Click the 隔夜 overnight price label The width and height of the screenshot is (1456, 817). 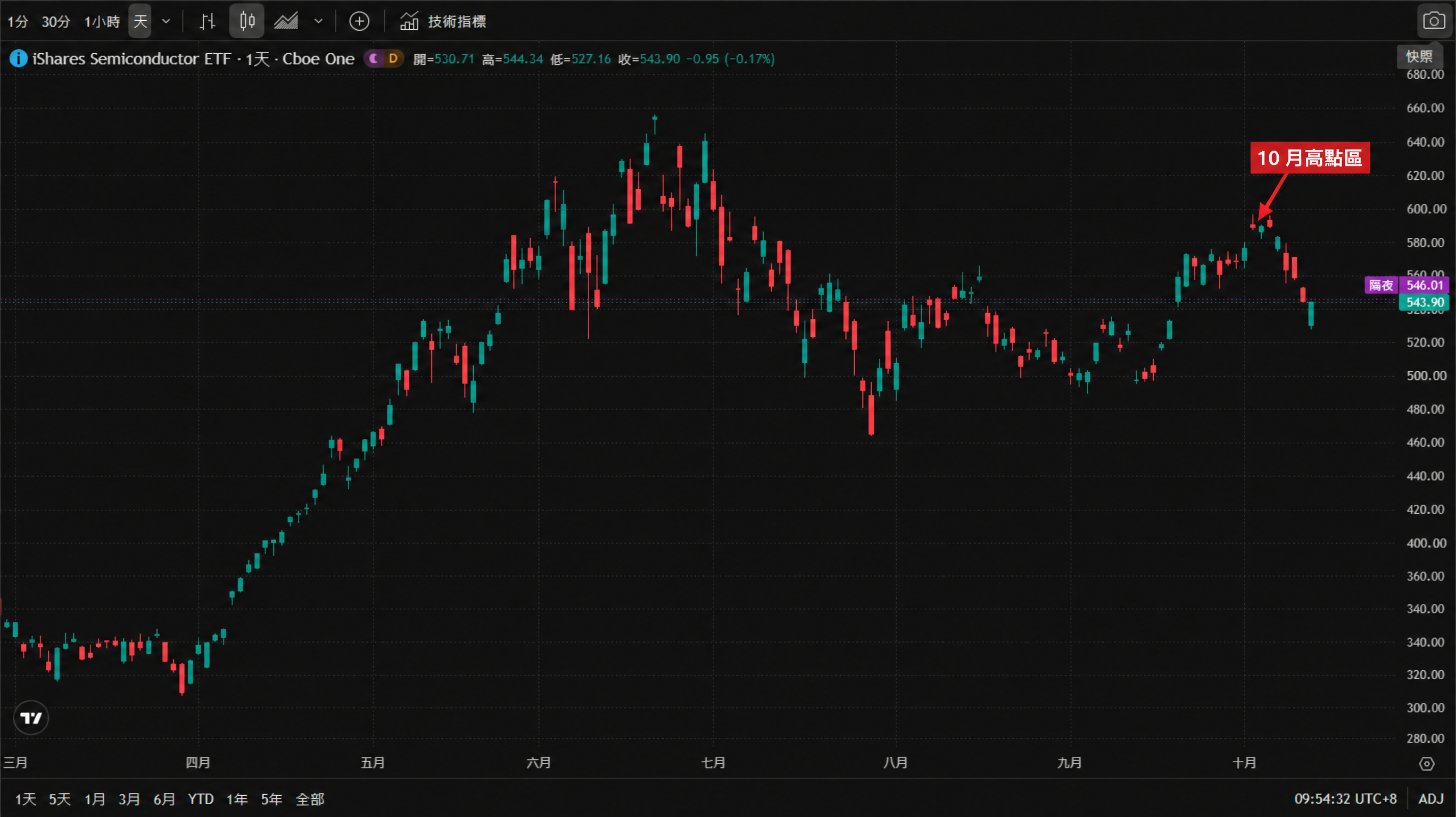pyautogui.click(x=1381, y=285)
